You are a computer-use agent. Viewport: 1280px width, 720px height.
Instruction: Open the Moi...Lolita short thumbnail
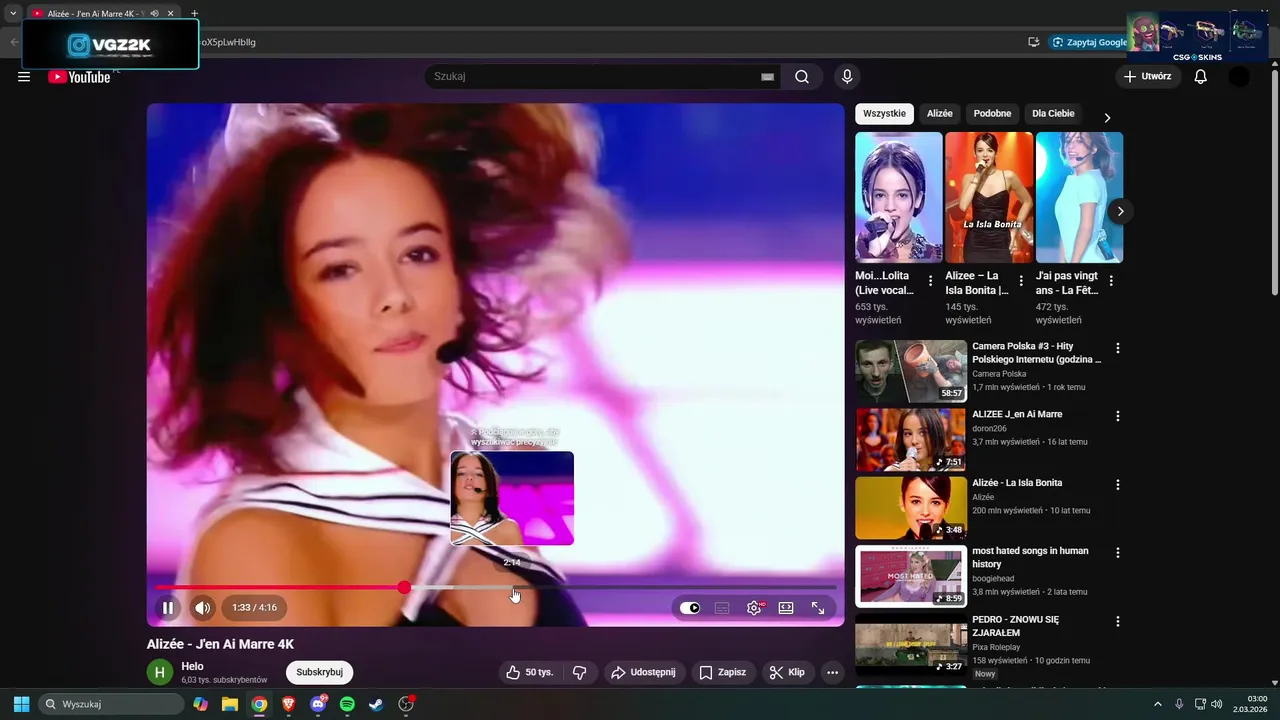click(899, 197)
